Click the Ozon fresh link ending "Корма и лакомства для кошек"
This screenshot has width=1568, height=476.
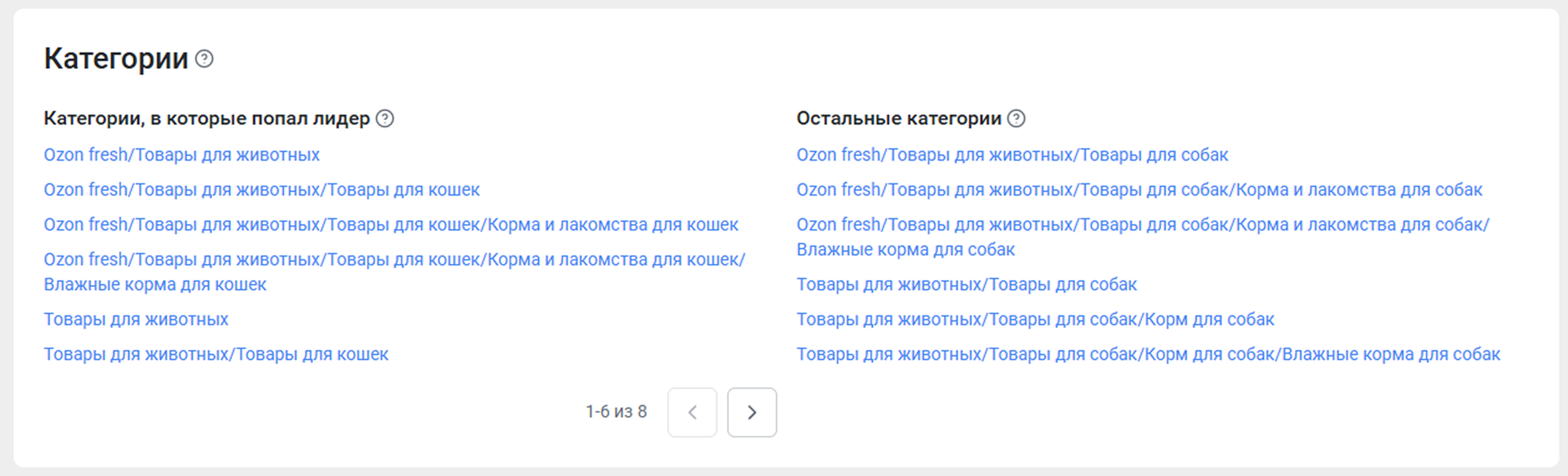coord(390,224)
